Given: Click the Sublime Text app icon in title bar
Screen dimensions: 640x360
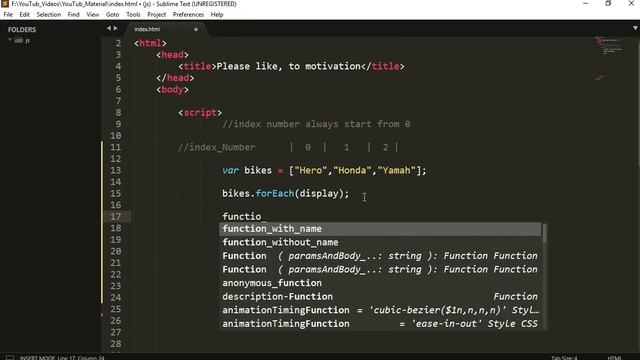Looking at the screenshot, I should (5, 4).
